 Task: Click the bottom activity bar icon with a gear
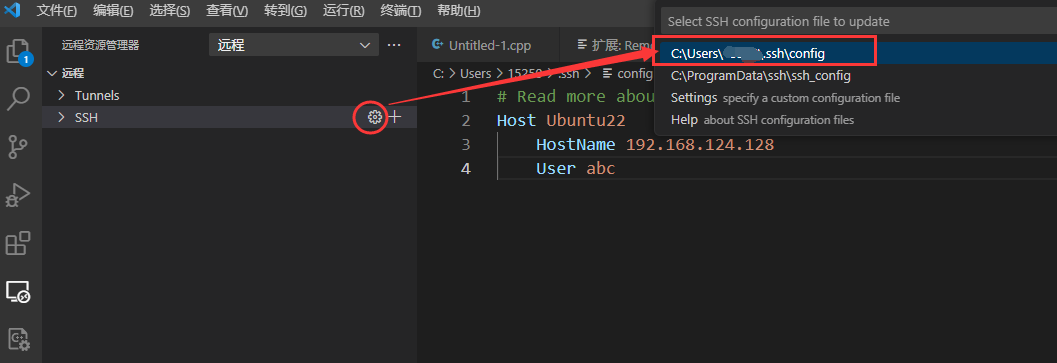click(x=18, y=339)
